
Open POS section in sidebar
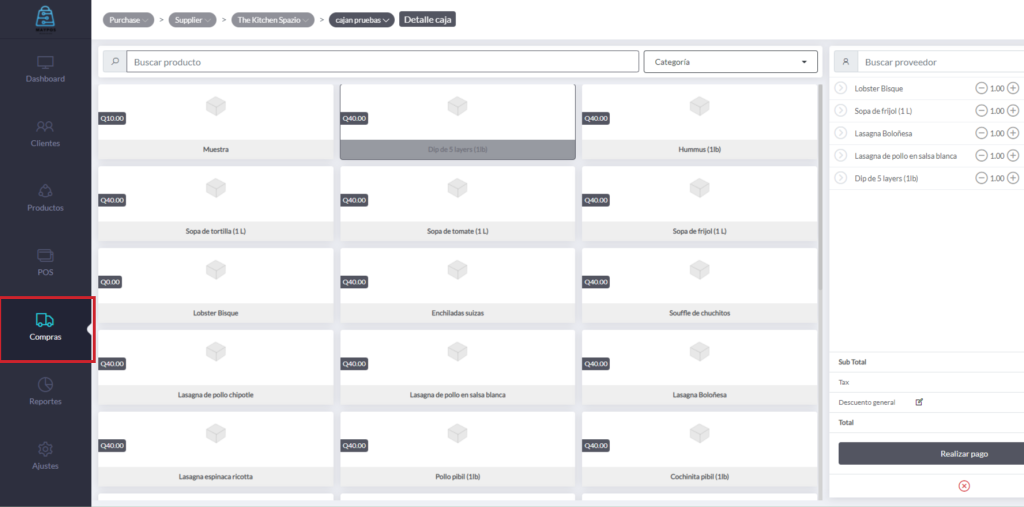pyautogui.click(x=45, y=262)
